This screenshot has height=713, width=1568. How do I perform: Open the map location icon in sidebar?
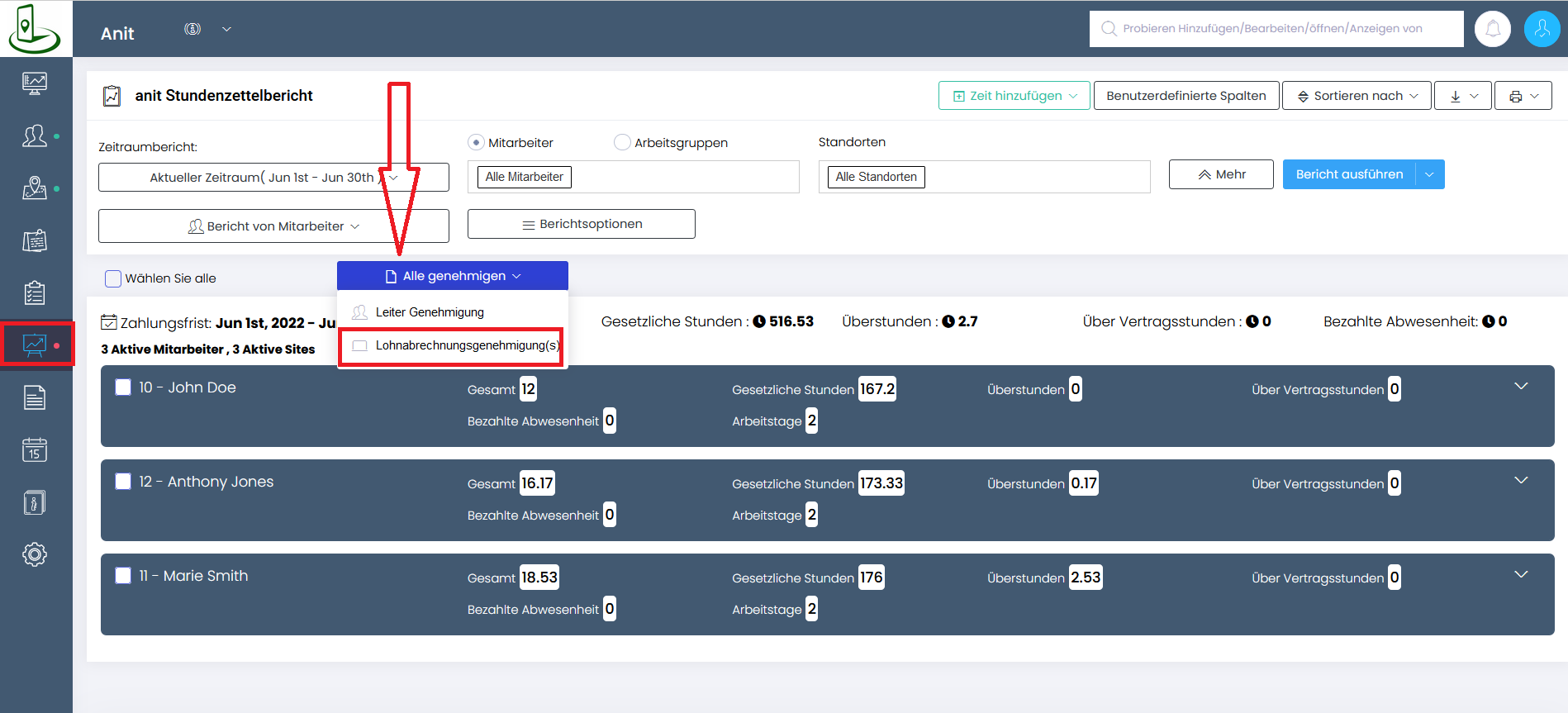point(35,188)
